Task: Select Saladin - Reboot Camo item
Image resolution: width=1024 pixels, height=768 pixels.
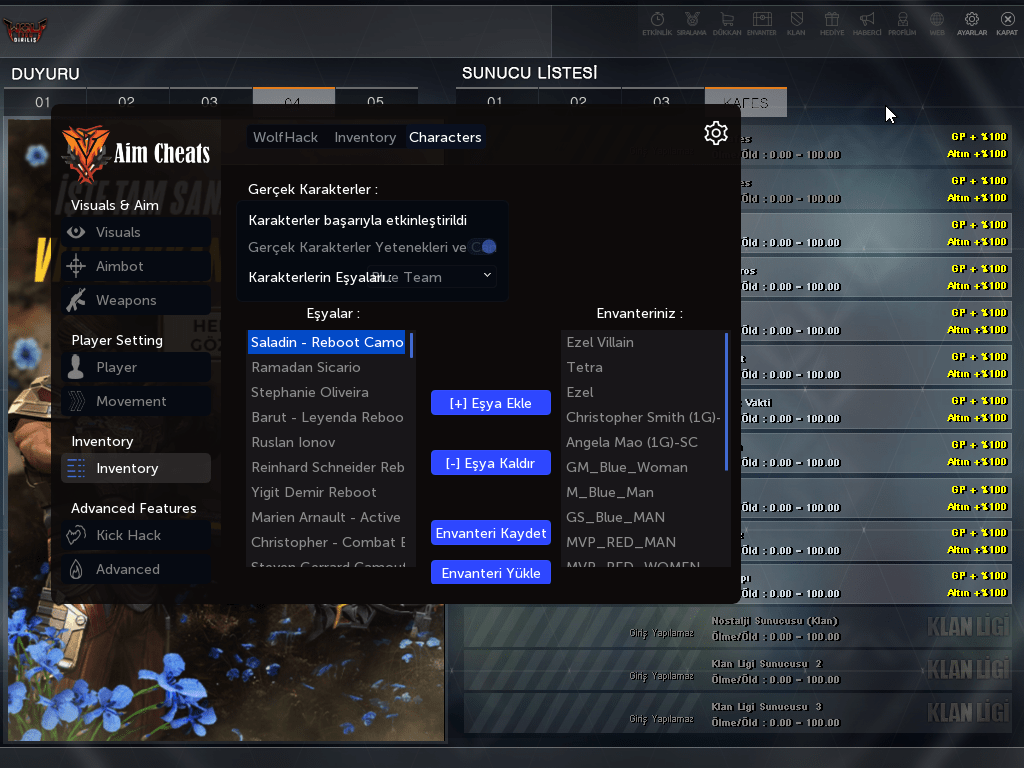Action: (327, 342)
